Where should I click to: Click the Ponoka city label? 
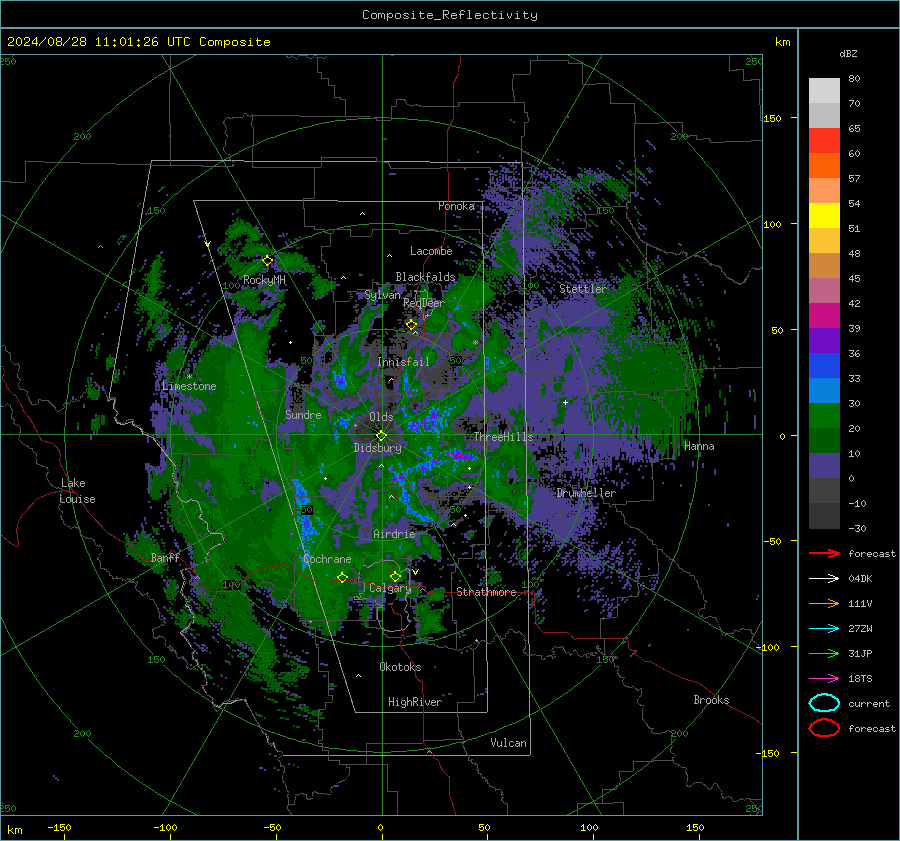point(456,206)
